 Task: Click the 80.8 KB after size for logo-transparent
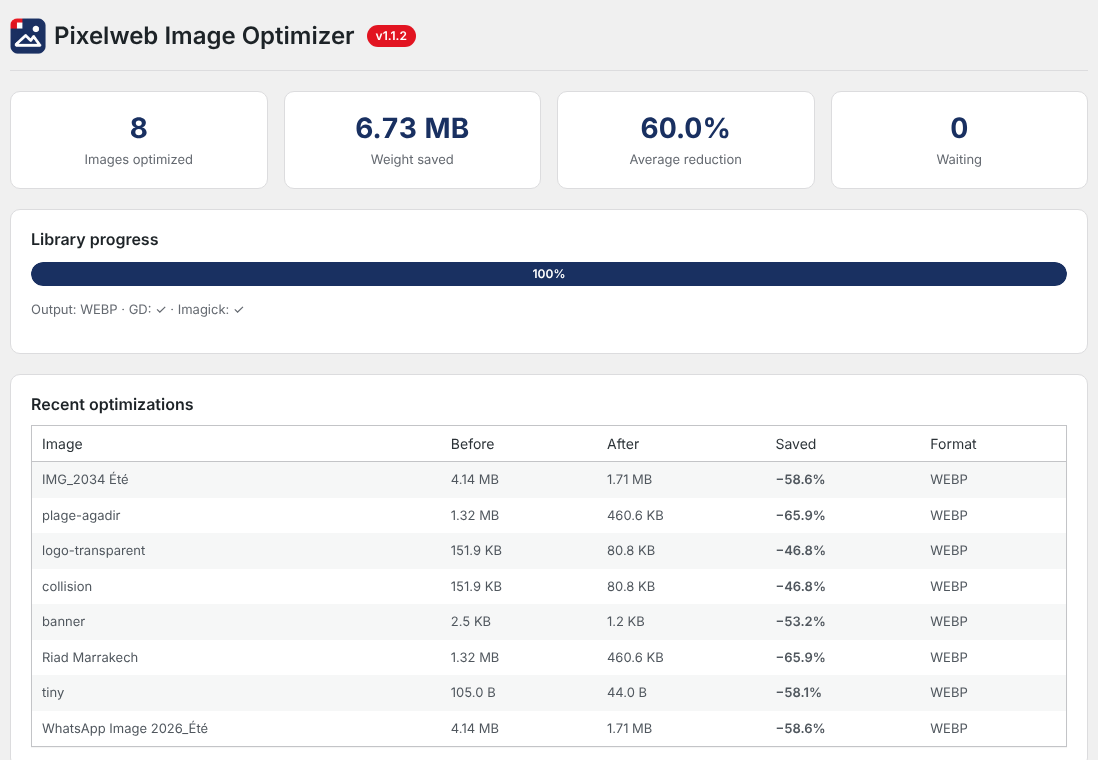(631, 551)
